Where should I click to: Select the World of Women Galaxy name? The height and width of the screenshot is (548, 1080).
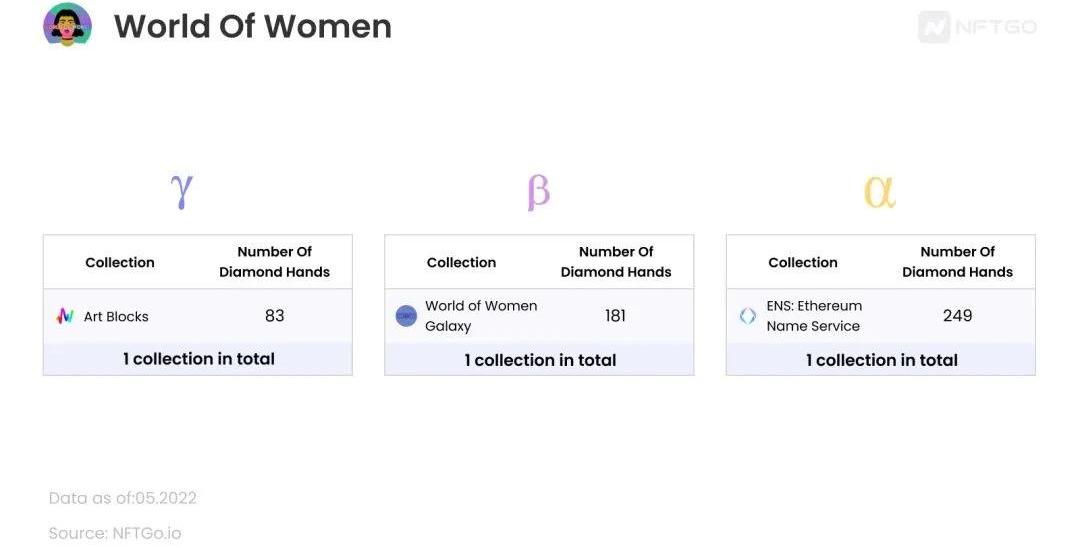(x=481, y=316)
